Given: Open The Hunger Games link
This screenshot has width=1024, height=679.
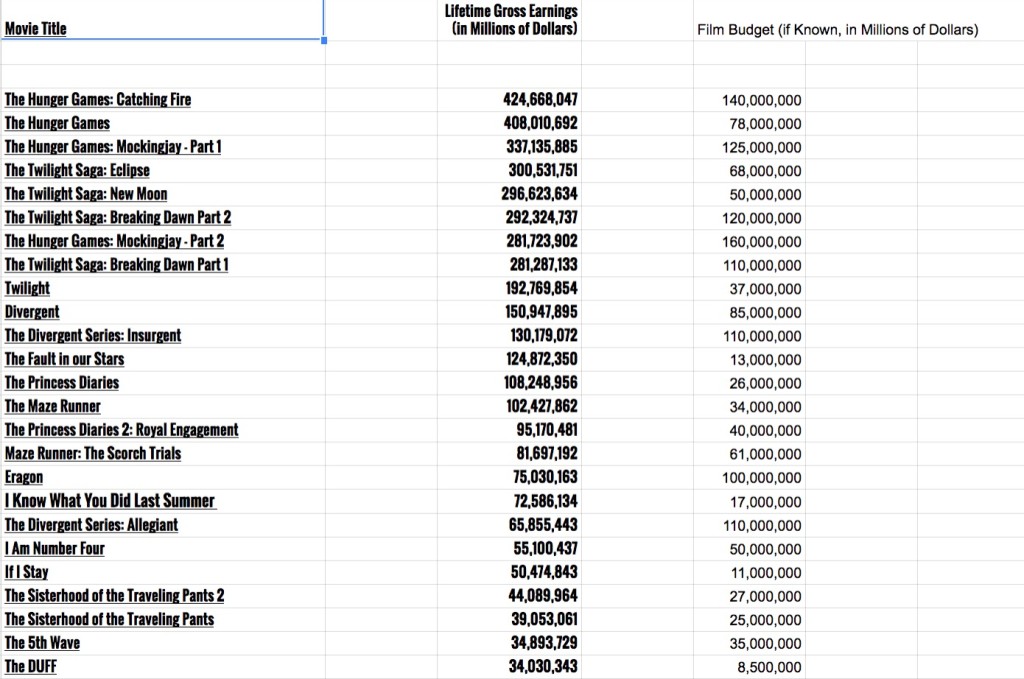Looking at the screenshot, I should click(x=57, y=123).
